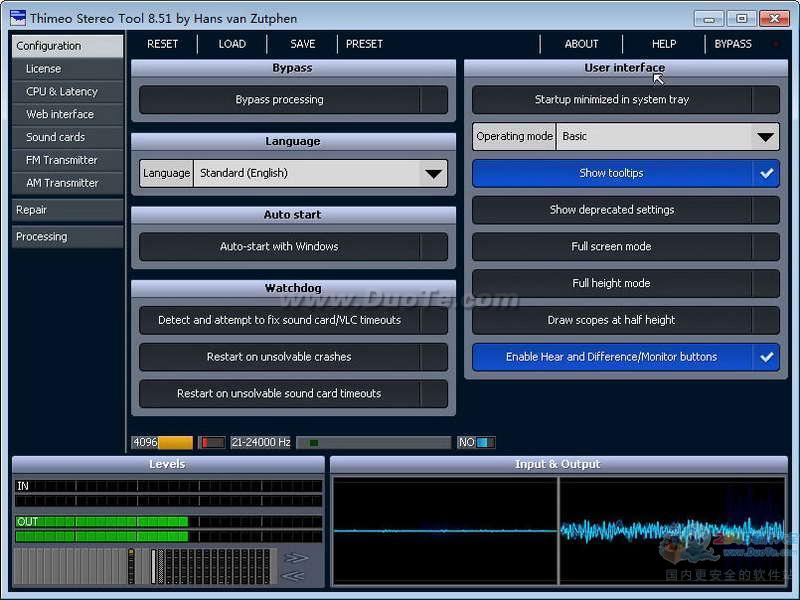The height and width of the screenshot is (600, 800).
Task: Toggle sound card/VLC timeout detection
Action: click(293, 320)
